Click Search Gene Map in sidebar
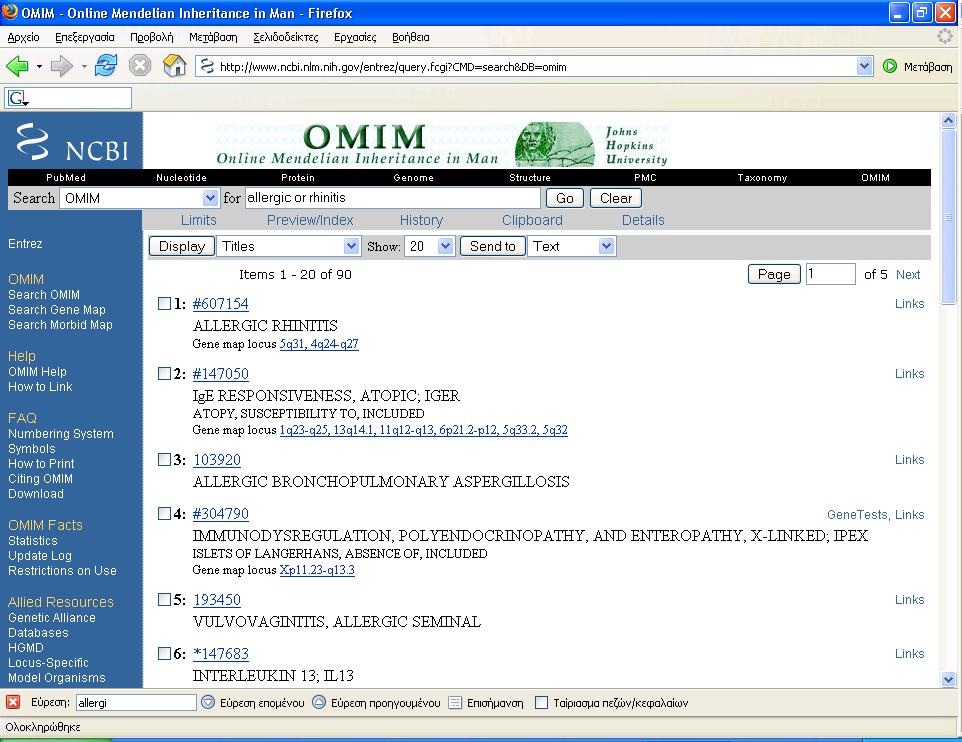This screenshot has width=962, height=742. coord(56,310)
